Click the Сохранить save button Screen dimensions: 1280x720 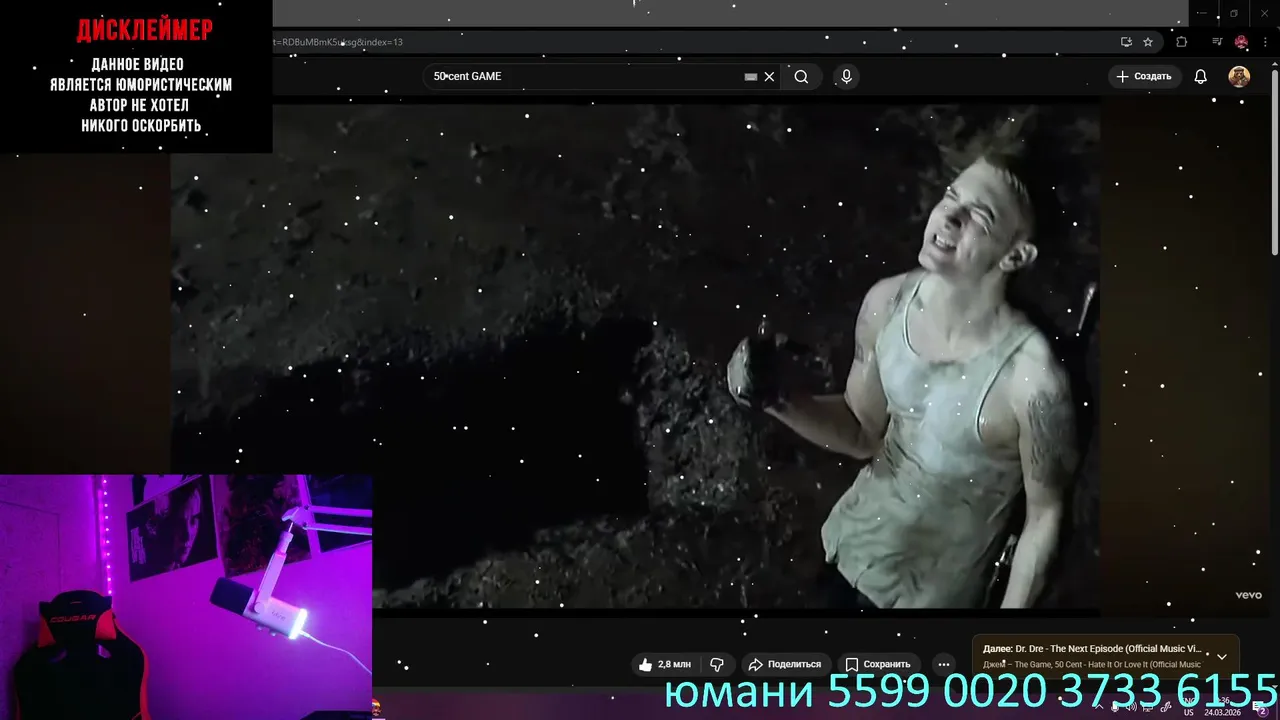[x=877, y=664]
